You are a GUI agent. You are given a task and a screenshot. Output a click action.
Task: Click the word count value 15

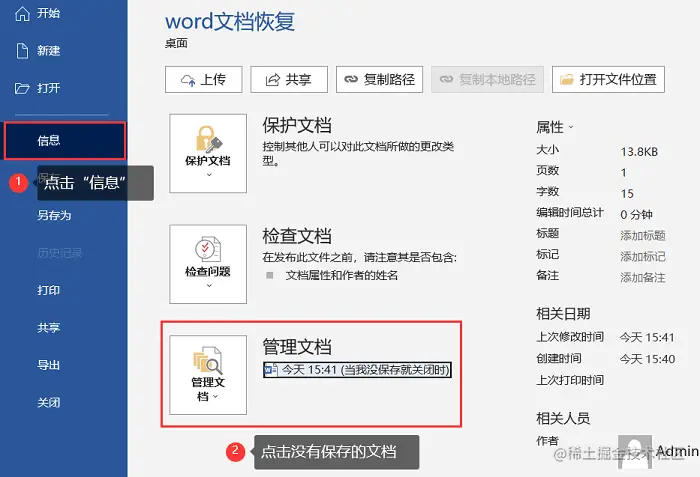point(627,193)
